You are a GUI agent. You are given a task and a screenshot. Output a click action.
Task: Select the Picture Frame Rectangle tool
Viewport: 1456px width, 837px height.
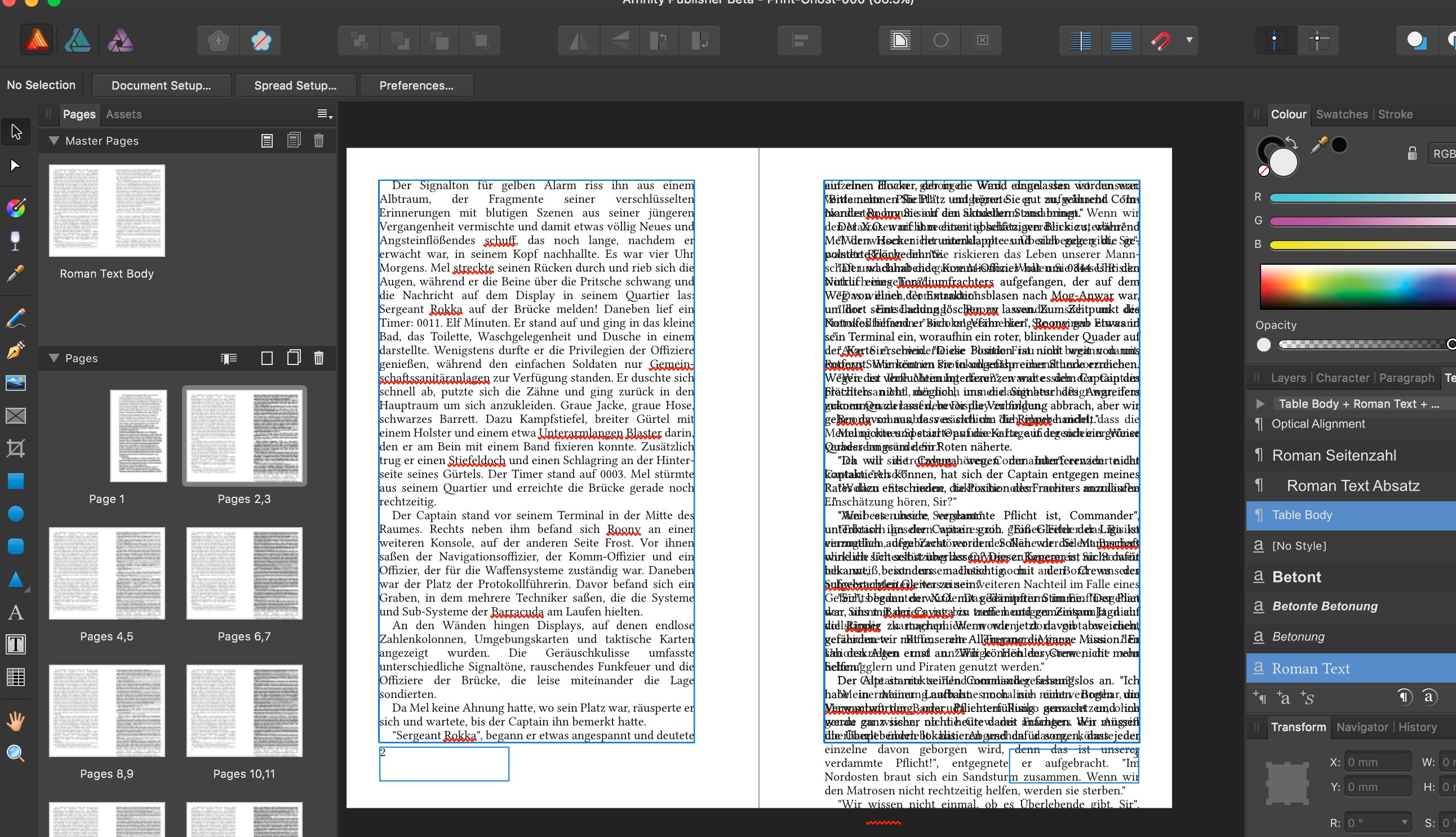tap(16, 416)
